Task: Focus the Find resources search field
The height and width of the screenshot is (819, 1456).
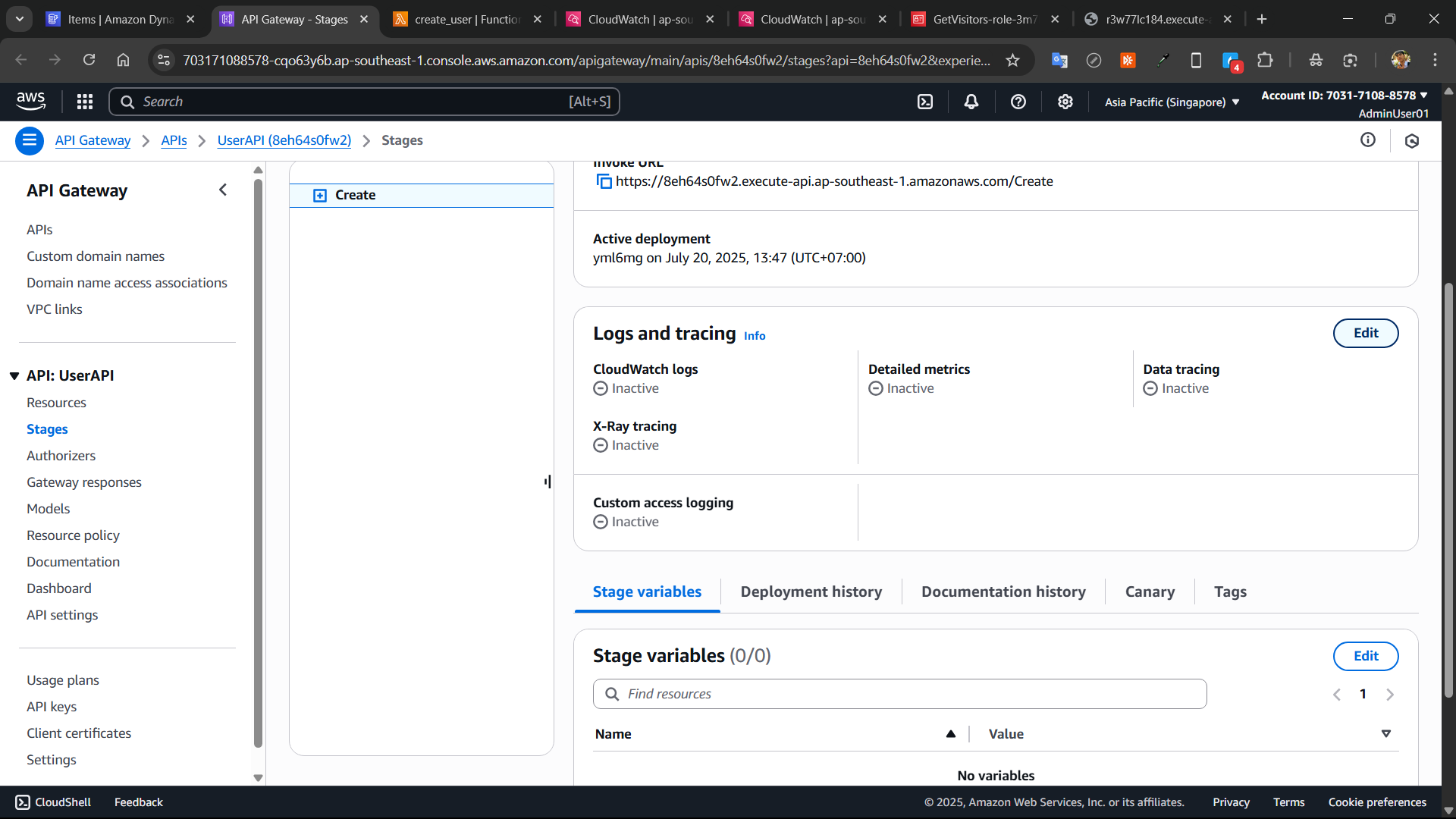Action: pos(899,694)
